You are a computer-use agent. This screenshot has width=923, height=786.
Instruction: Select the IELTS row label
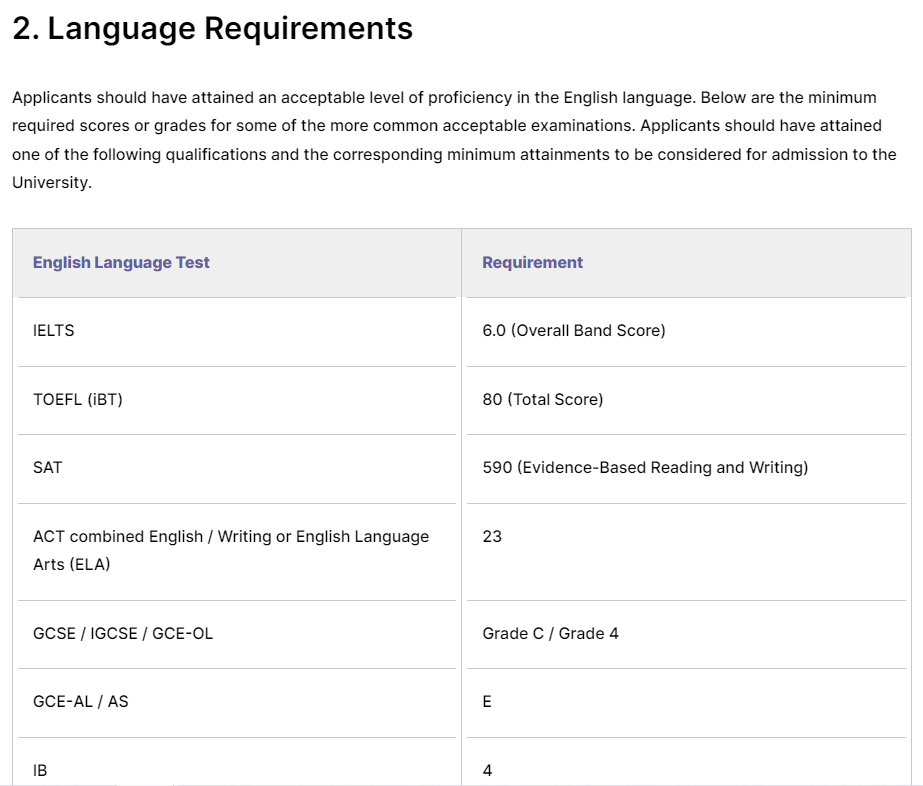point(54,330)
